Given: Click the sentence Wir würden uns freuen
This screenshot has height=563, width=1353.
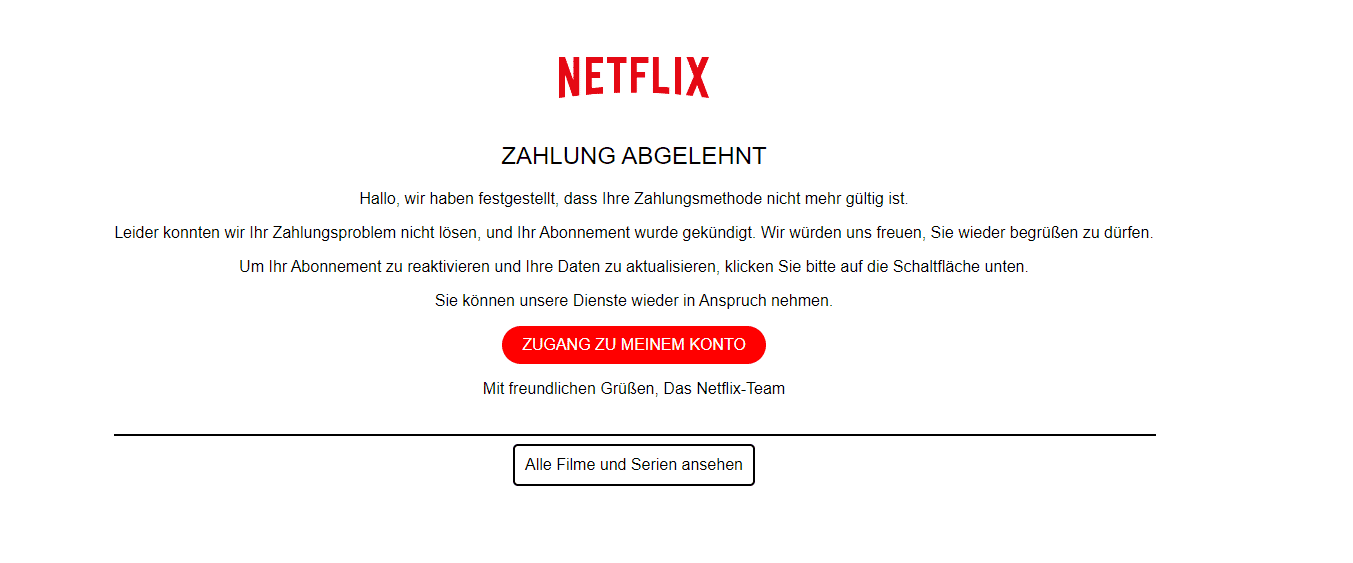Looking at the screenshot, I should 957,233.
